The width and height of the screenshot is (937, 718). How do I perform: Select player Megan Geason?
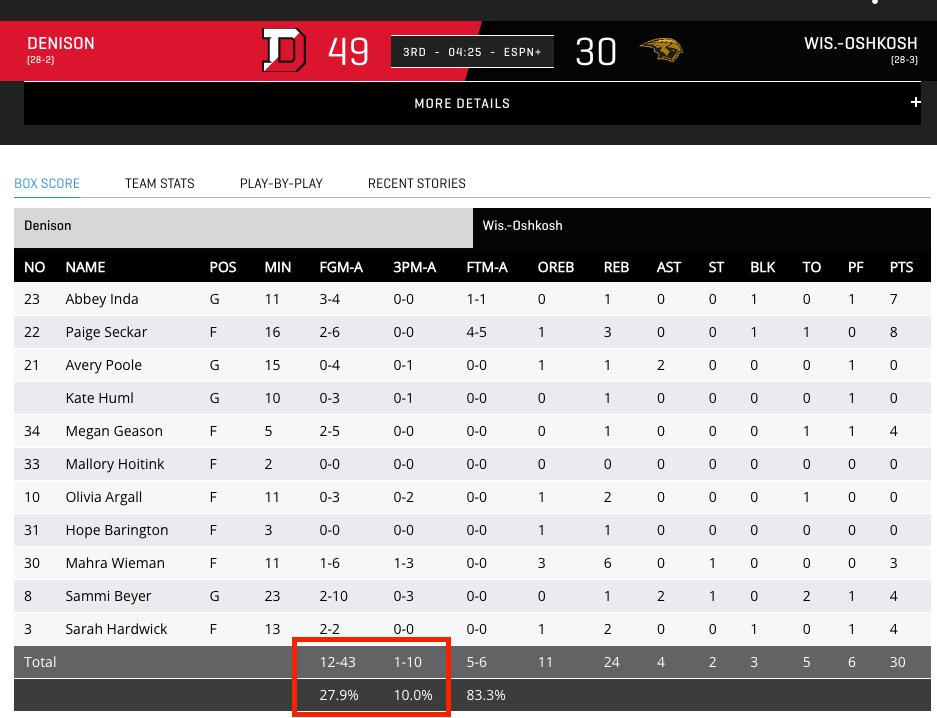pos(114,431)
